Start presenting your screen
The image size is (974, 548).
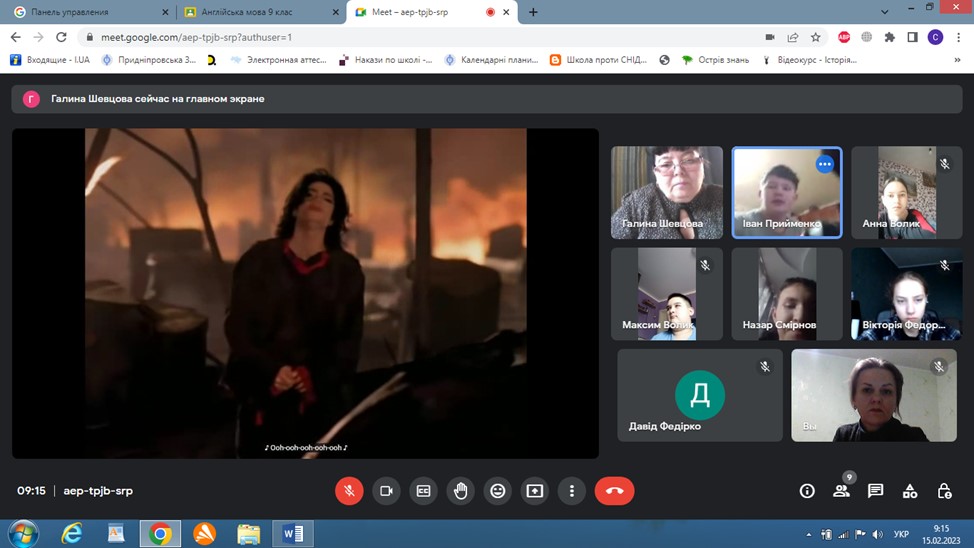point(535,491)
